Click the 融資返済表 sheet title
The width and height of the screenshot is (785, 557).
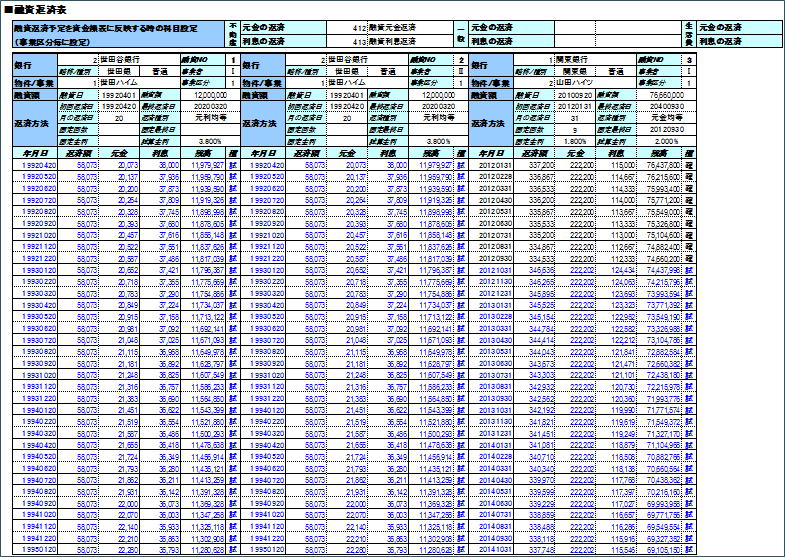tap(38, 10)
